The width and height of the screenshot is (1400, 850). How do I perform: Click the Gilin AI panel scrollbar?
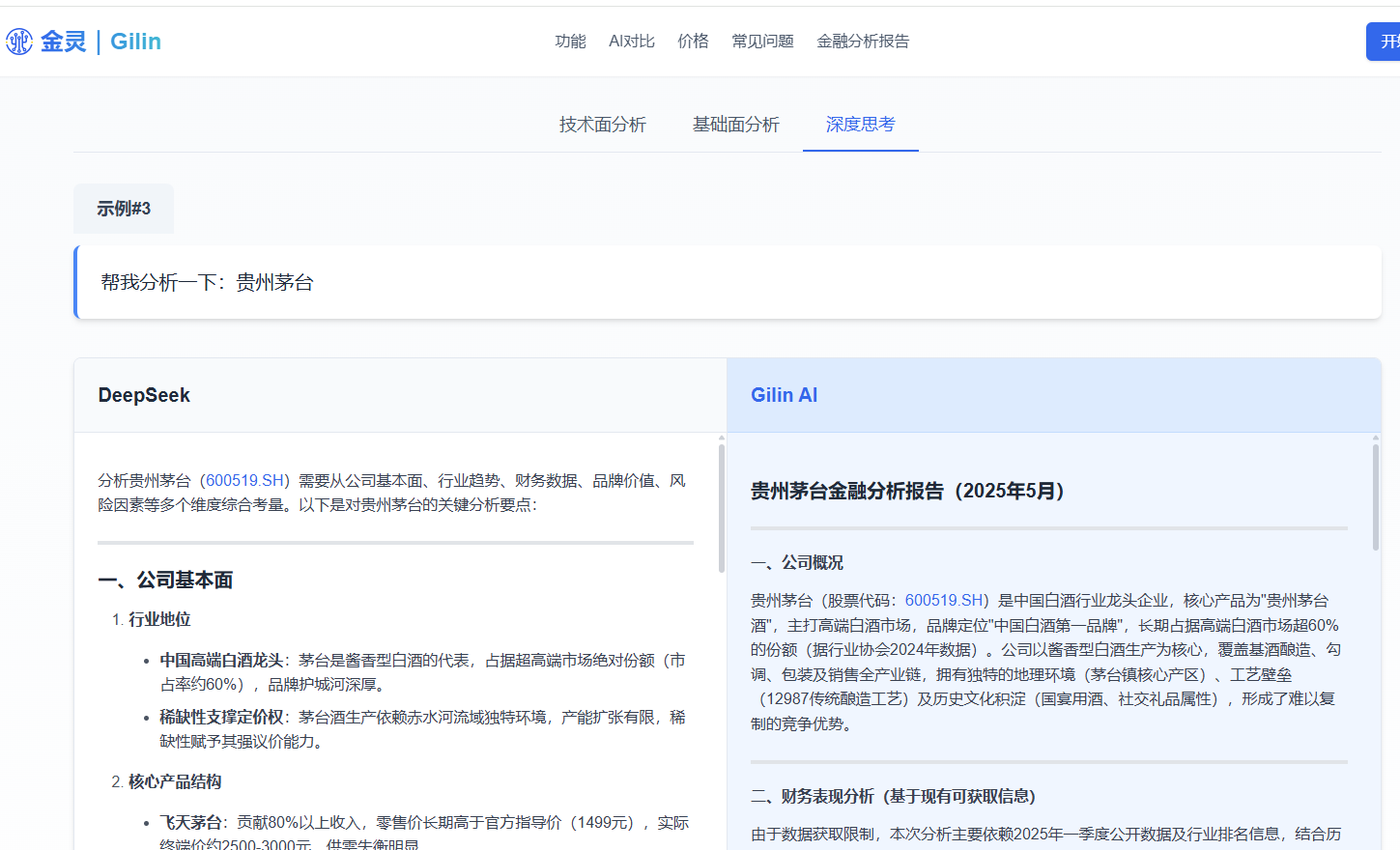tap(1376, 497)
